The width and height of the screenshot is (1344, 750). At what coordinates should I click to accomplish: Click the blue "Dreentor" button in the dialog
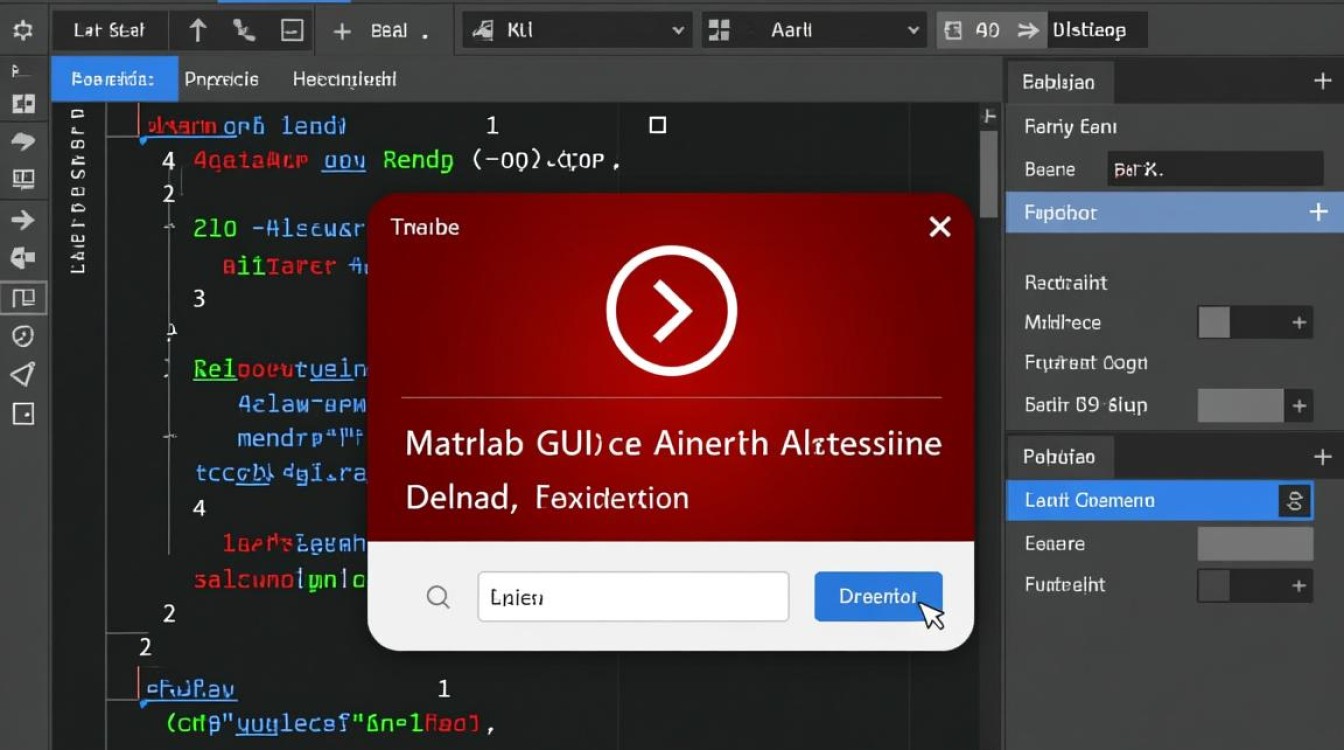[878, 597]
